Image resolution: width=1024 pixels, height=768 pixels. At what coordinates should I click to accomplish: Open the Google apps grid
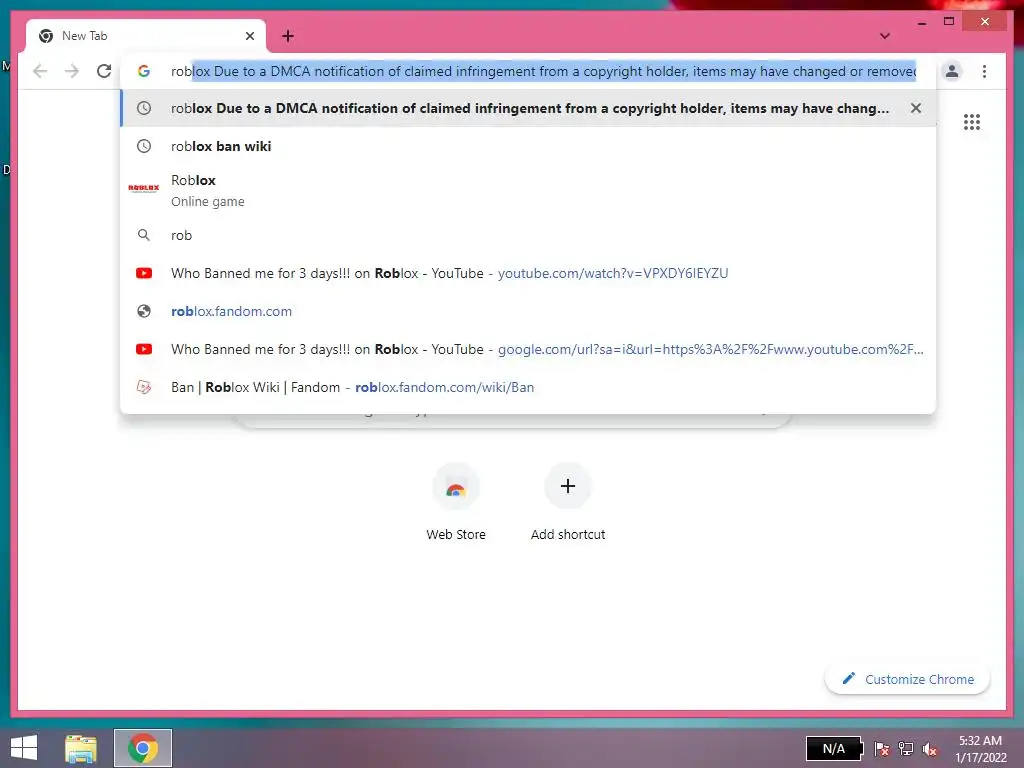point(972,122)
